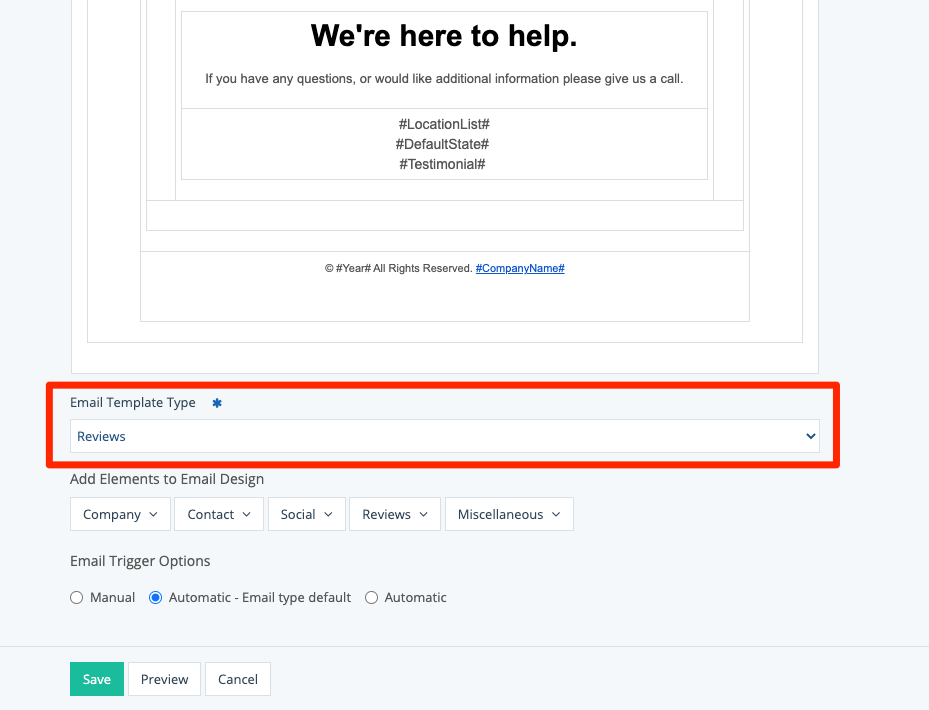The height and width of the screenshot is (710, 929).
Task: Open the Email Template Type dropdown
Action: click(444, 436)
